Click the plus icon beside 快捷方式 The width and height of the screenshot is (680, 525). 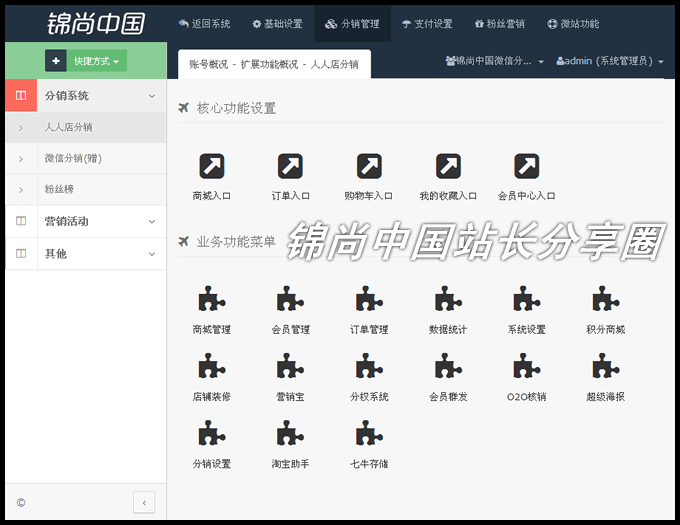[56, 61]
